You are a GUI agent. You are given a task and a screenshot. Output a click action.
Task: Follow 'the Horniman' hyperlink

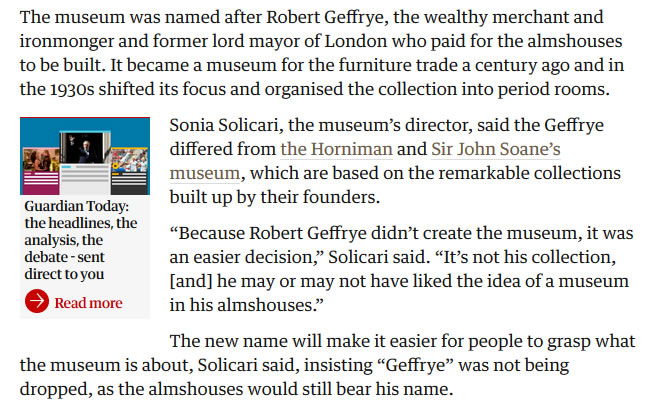click(336, 149)
